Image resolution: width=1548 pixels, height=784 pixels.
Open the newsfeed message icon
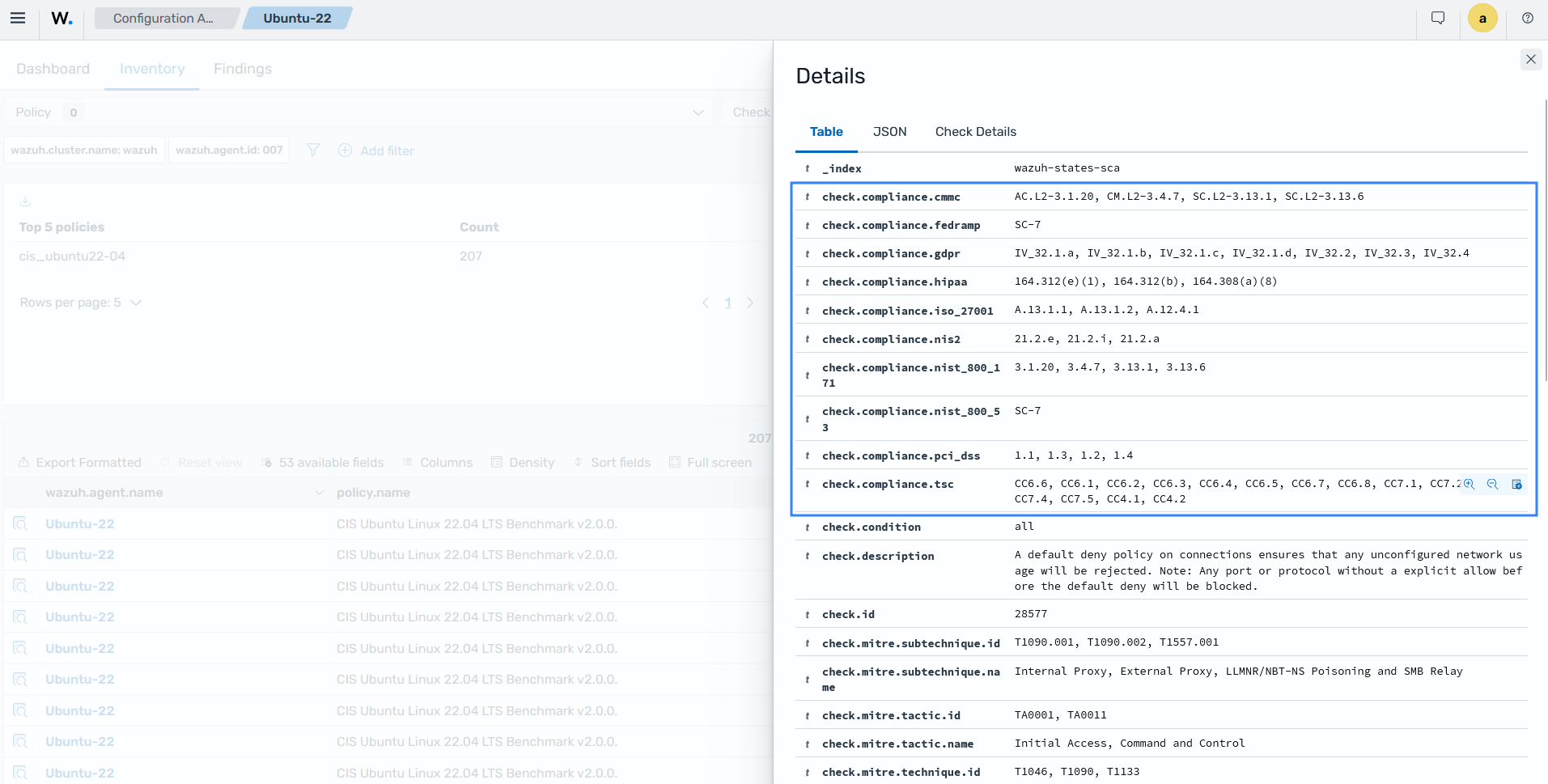[1438, 18]
